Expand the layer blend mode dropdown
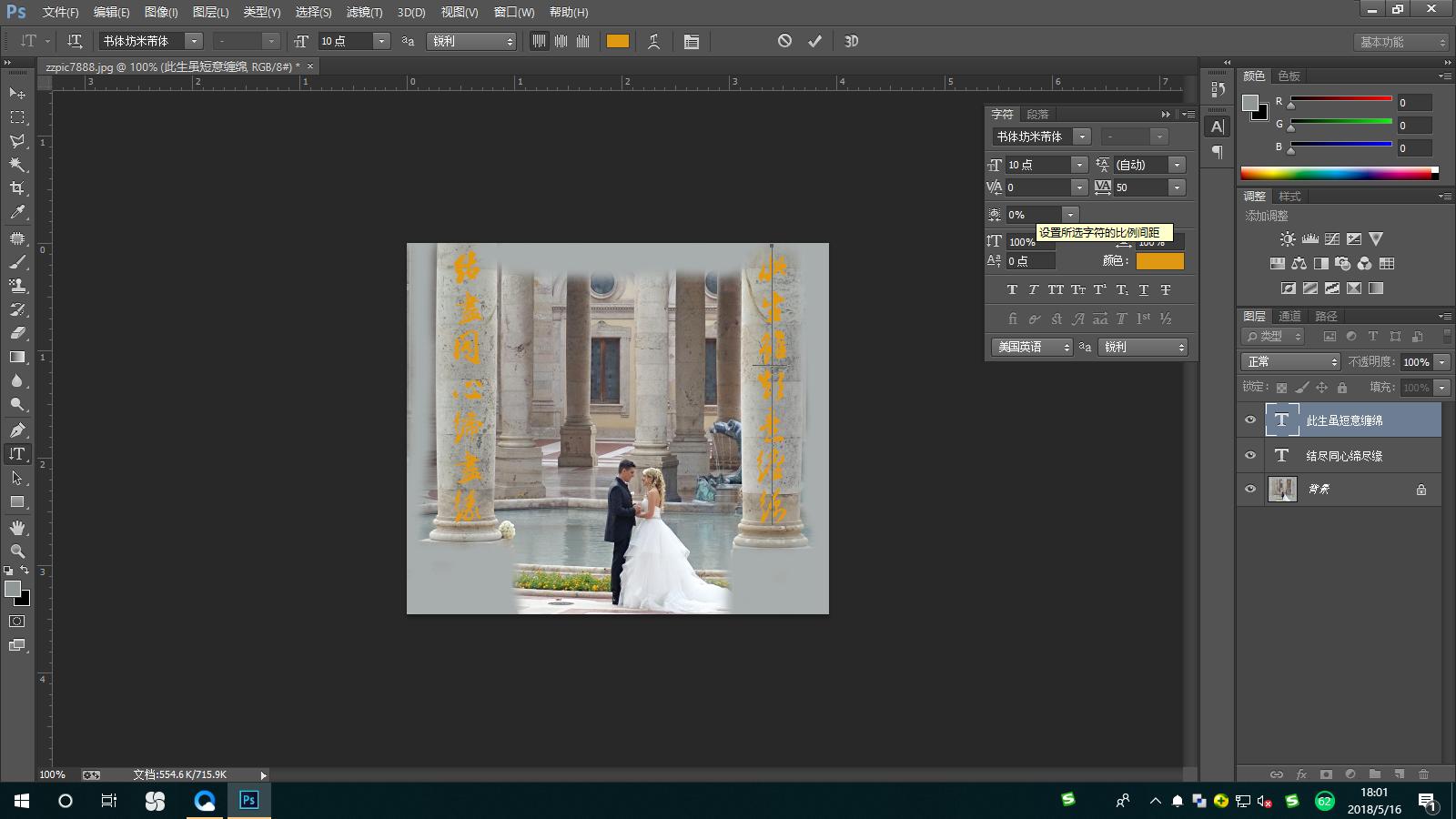 click(1290, 362)
